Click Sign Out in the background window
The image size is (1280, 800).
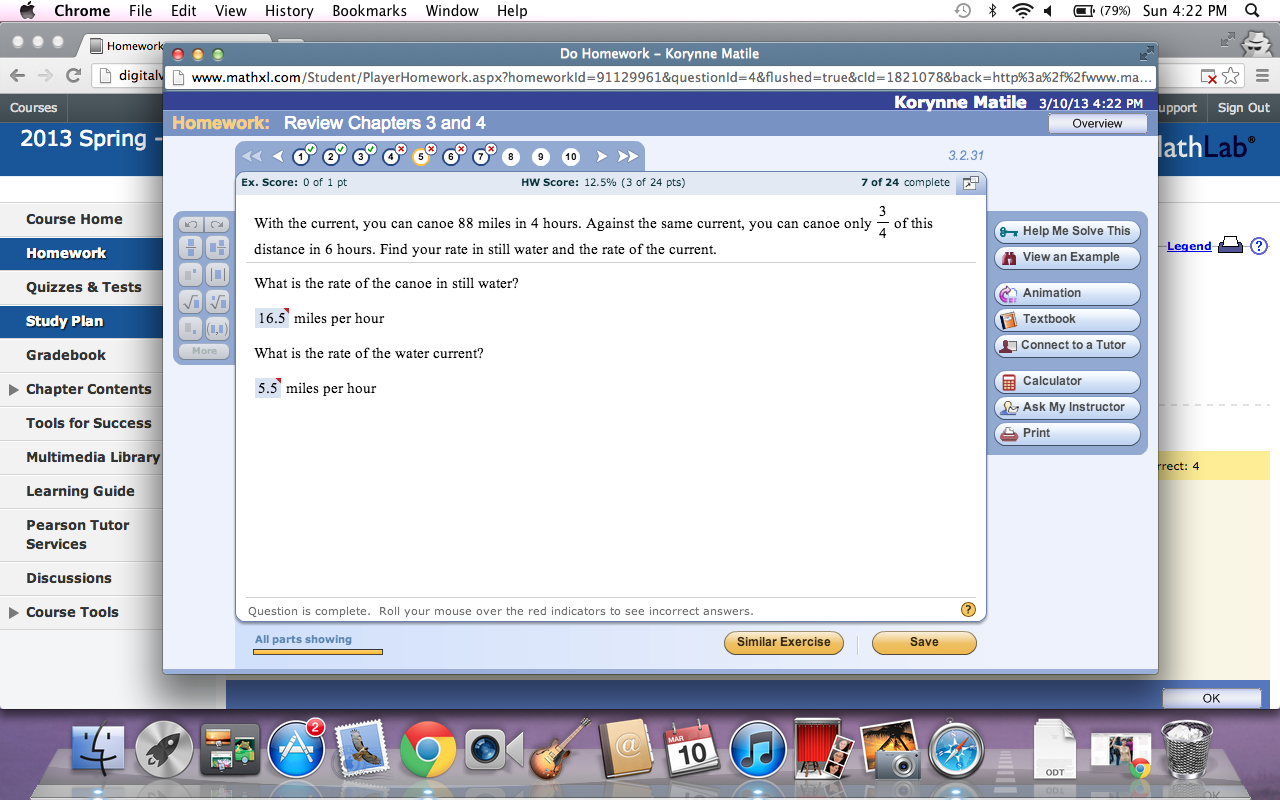click(1243, 108)
